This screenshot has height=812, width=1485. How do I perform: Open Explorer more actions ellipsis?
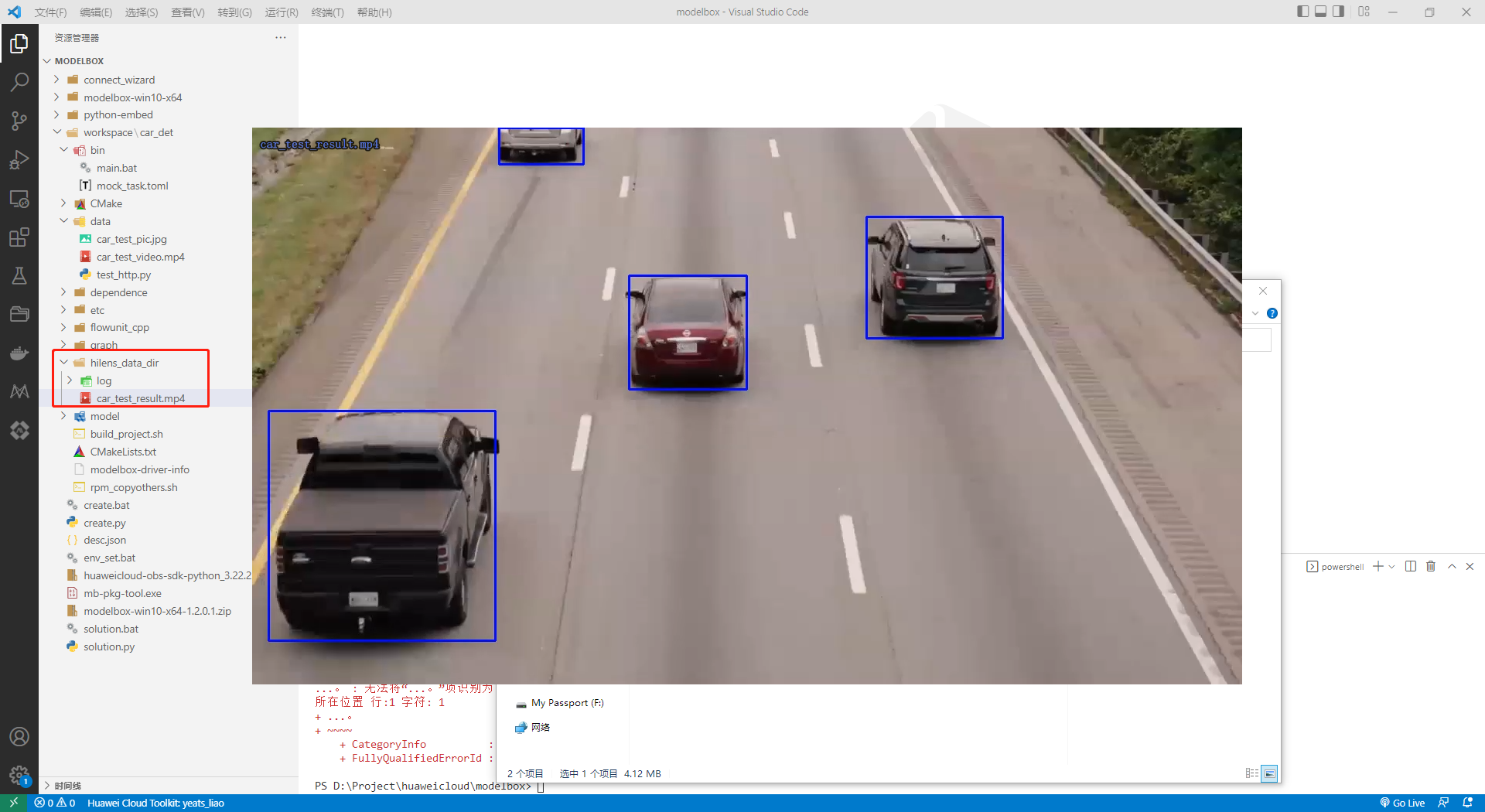(x=281, y=37)
